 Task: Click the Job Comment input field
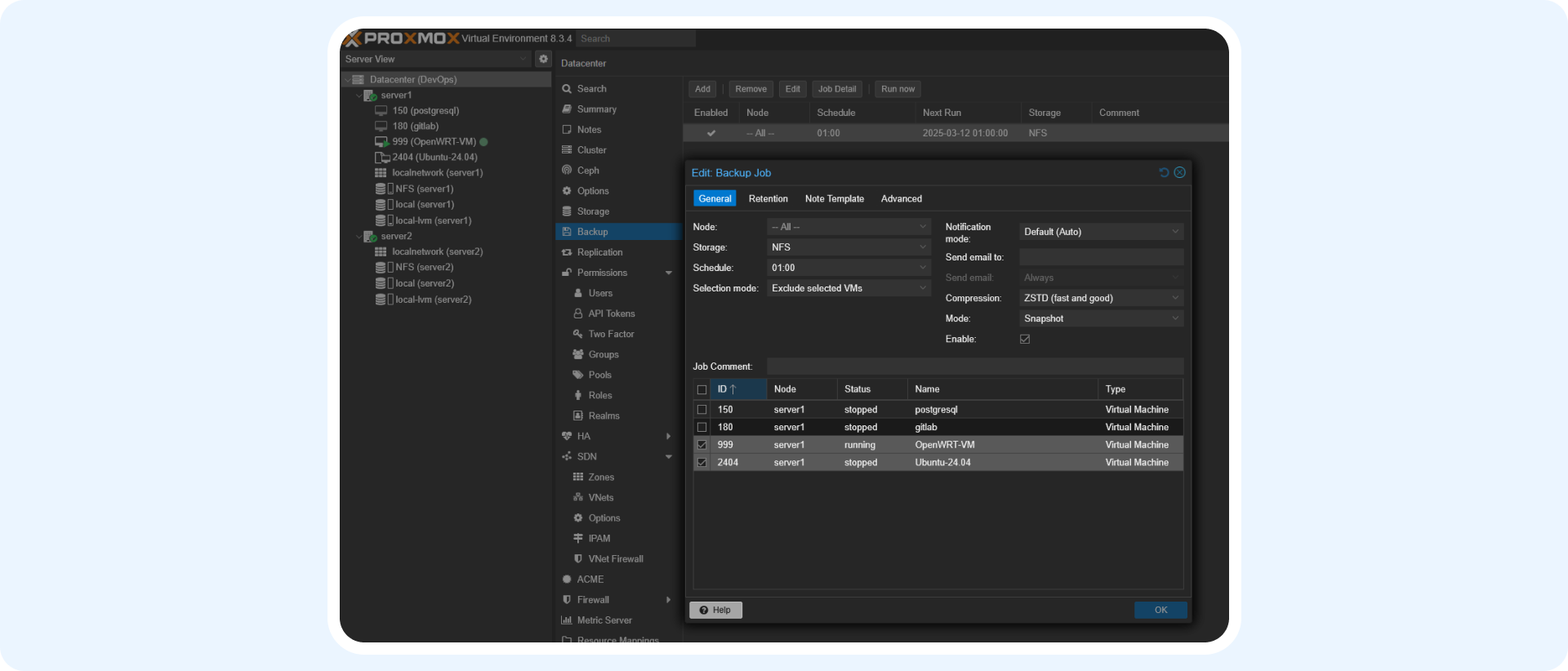pos(974,367)
